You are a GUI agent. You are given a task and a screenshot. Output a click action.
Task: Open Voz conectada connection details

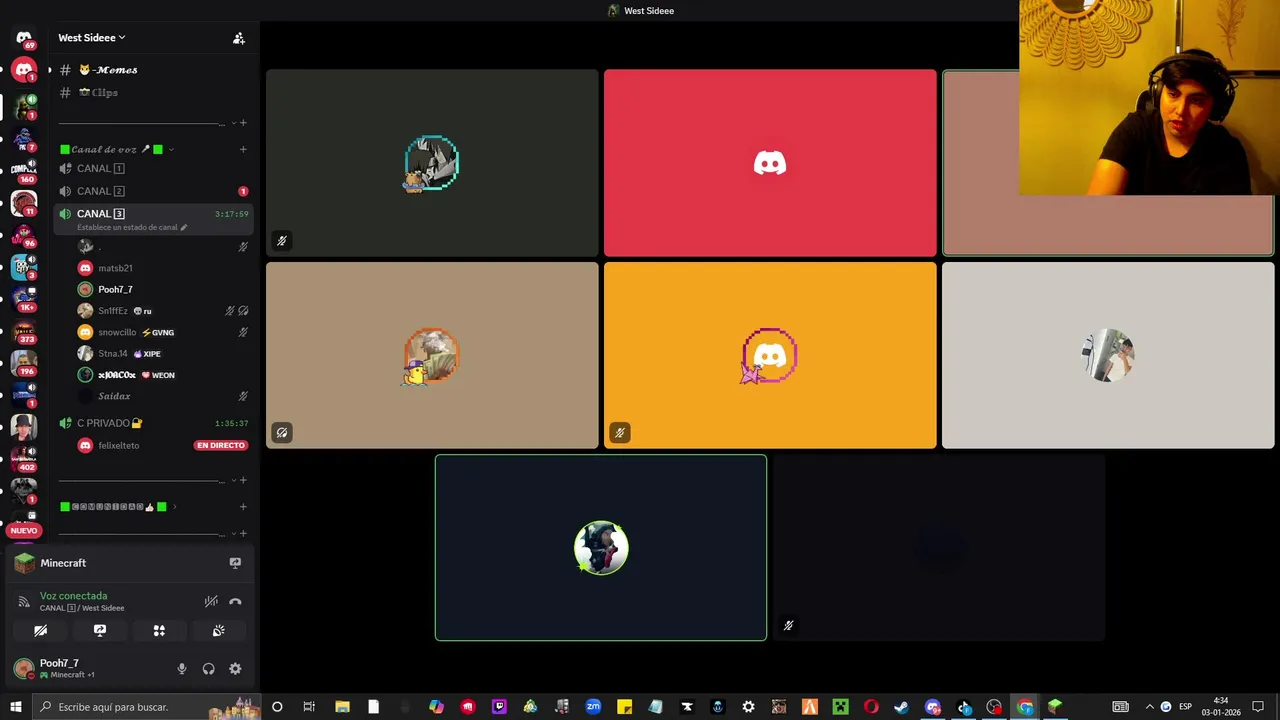73,596
